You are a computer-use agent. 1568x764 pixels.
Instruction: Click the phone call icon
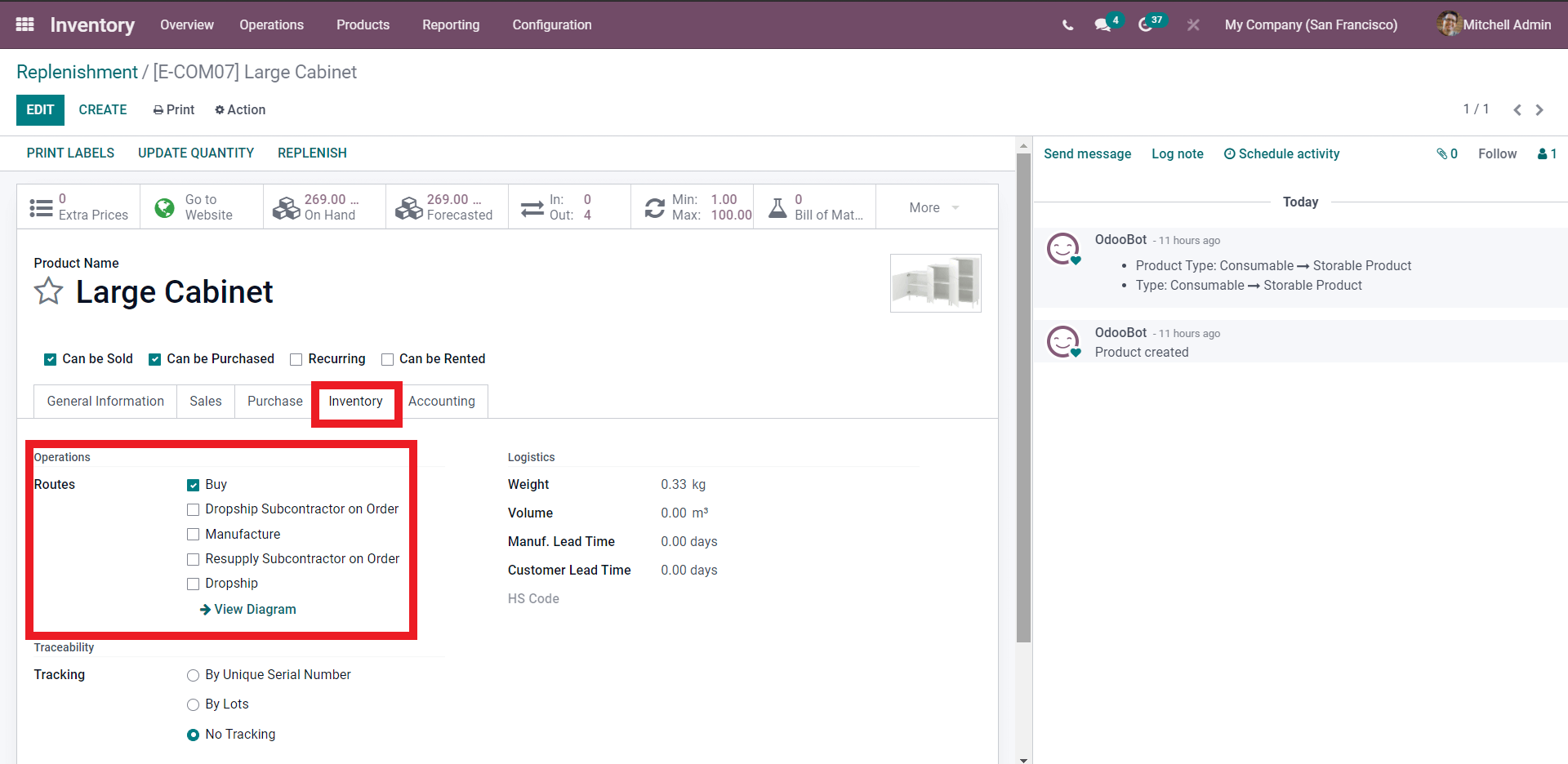1067,25
